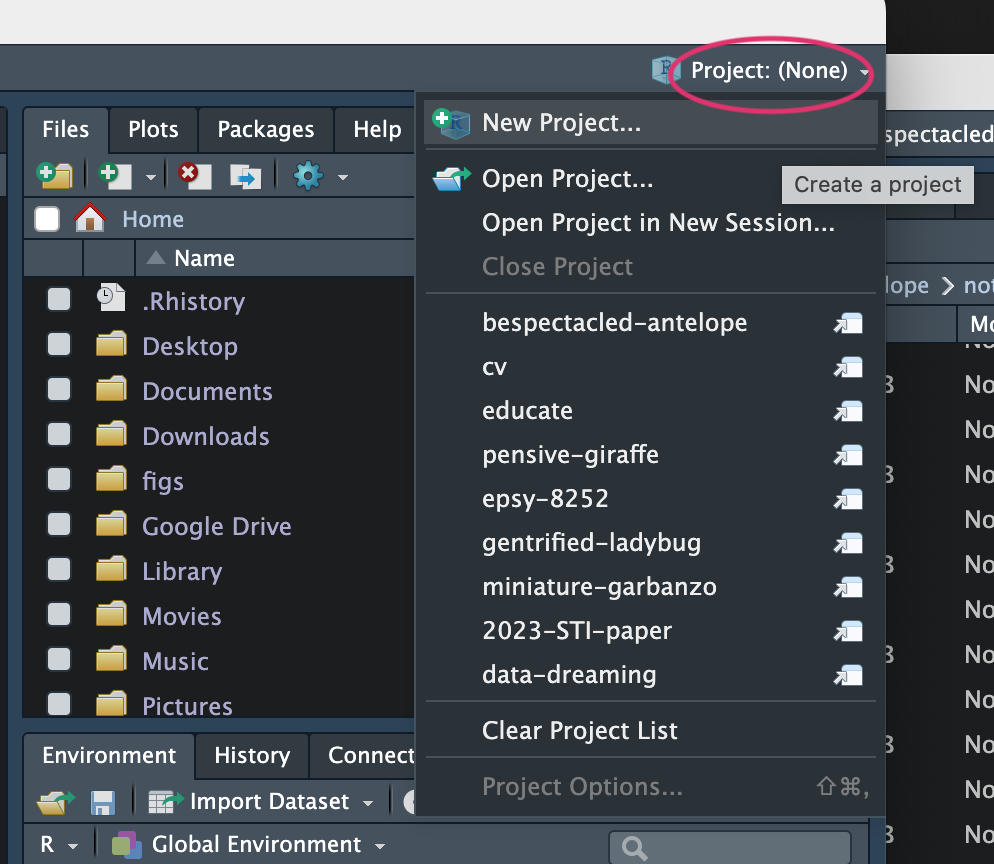This screenshot has height=864, width=994.
Task: Delete selected files using red X icon
Action: (193, 176)
